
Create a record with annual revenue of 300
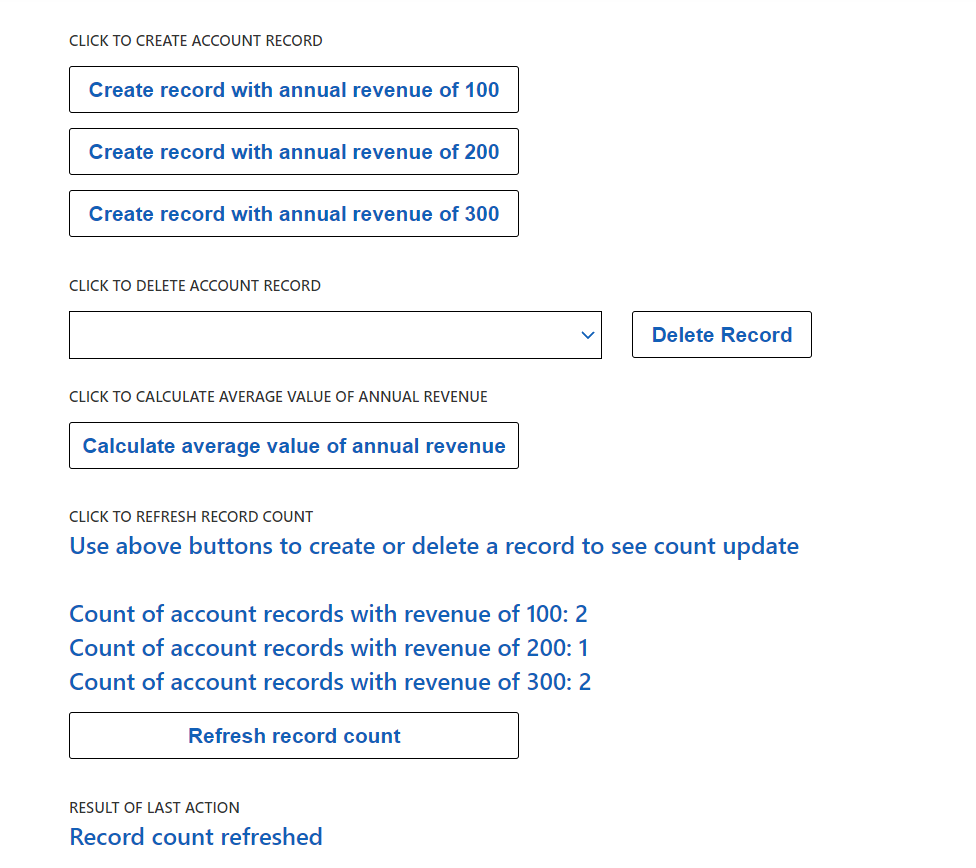coord(293,213)
